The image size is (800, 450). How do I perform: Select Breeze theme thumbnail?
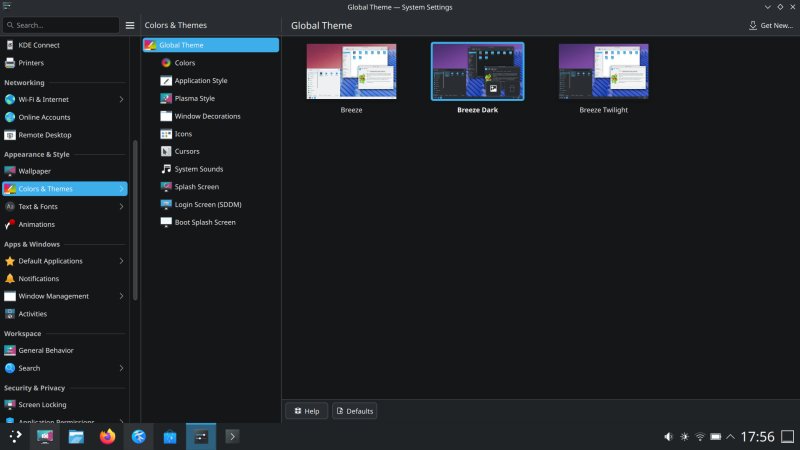point(351,71)
